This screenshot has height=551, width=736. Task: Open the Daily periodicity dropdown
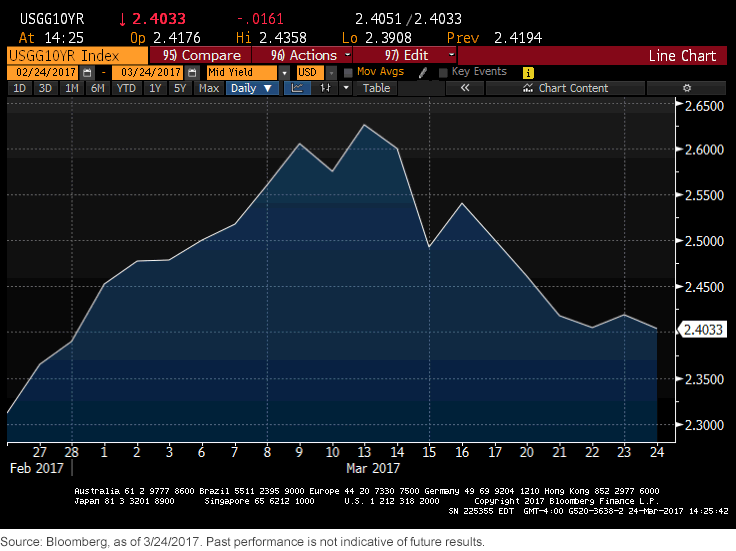pos(252,88)
